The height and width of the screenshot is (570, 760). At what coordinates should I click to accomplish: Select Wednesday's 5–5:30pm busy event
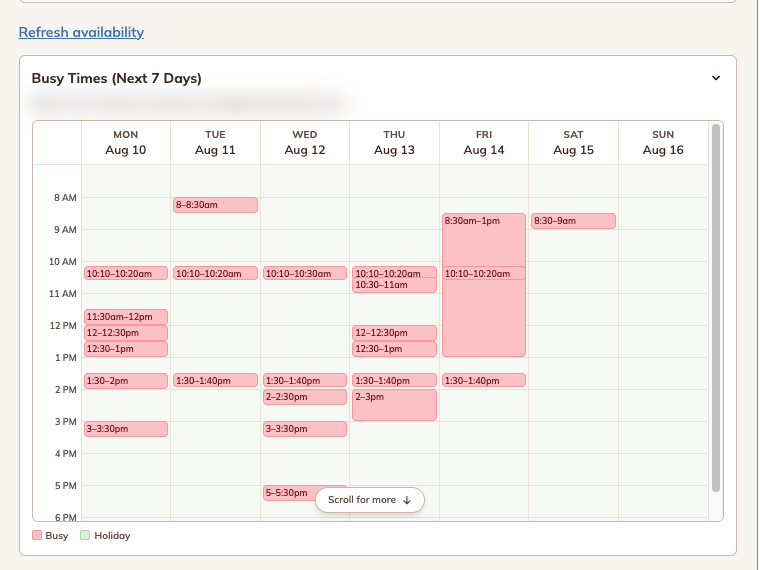tap(289, 493)
